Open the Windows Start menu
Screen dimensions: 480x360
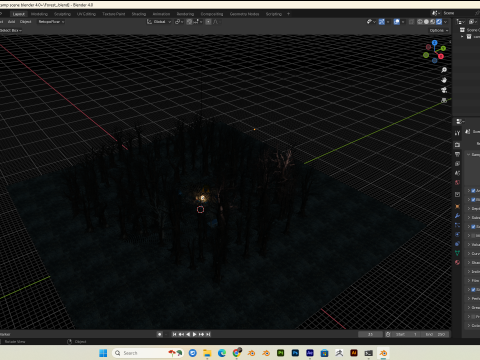tap(103, 353)
